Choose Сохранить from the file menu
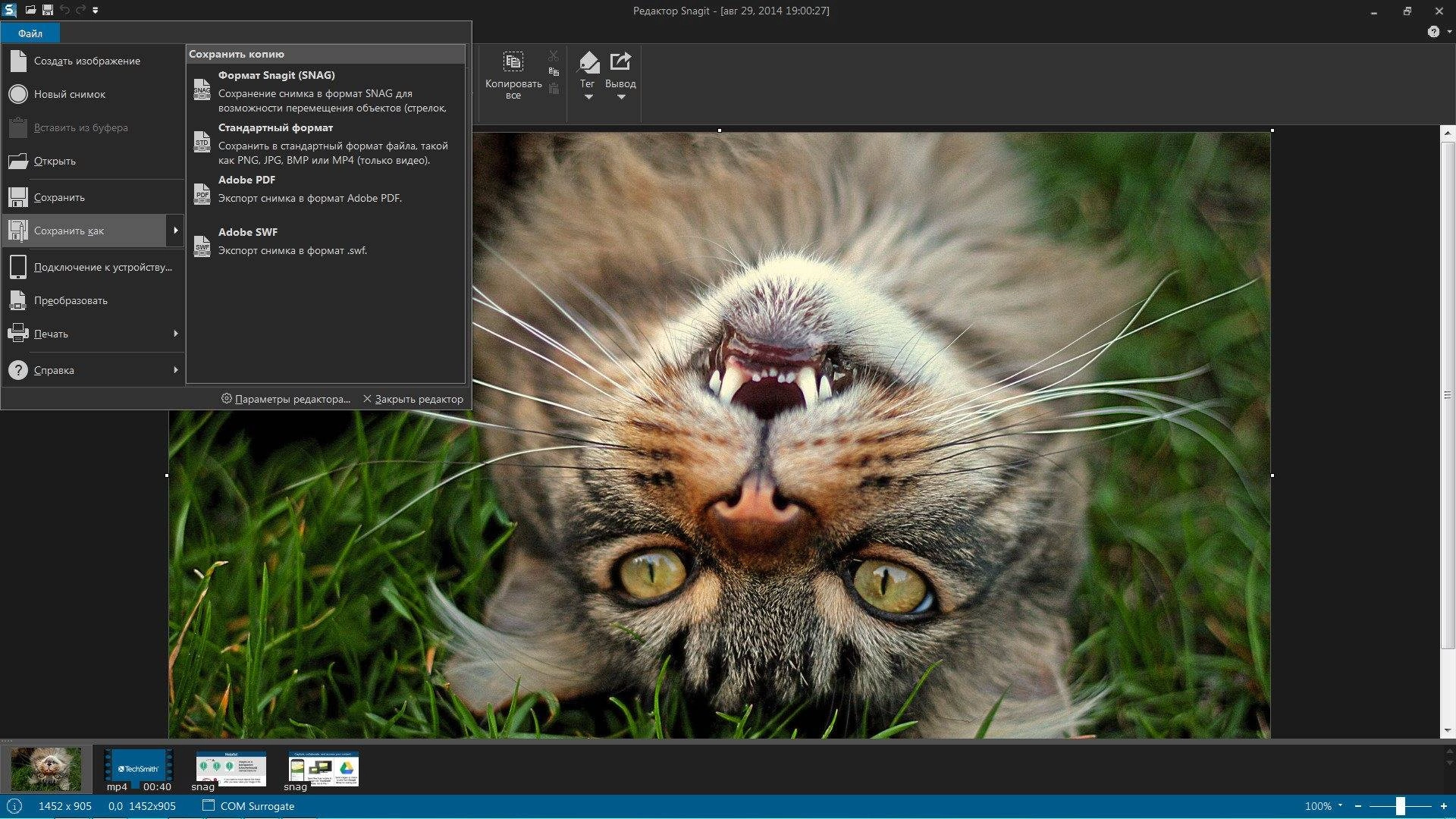This screenshot has width=1456, height=819. coord(93,197)
